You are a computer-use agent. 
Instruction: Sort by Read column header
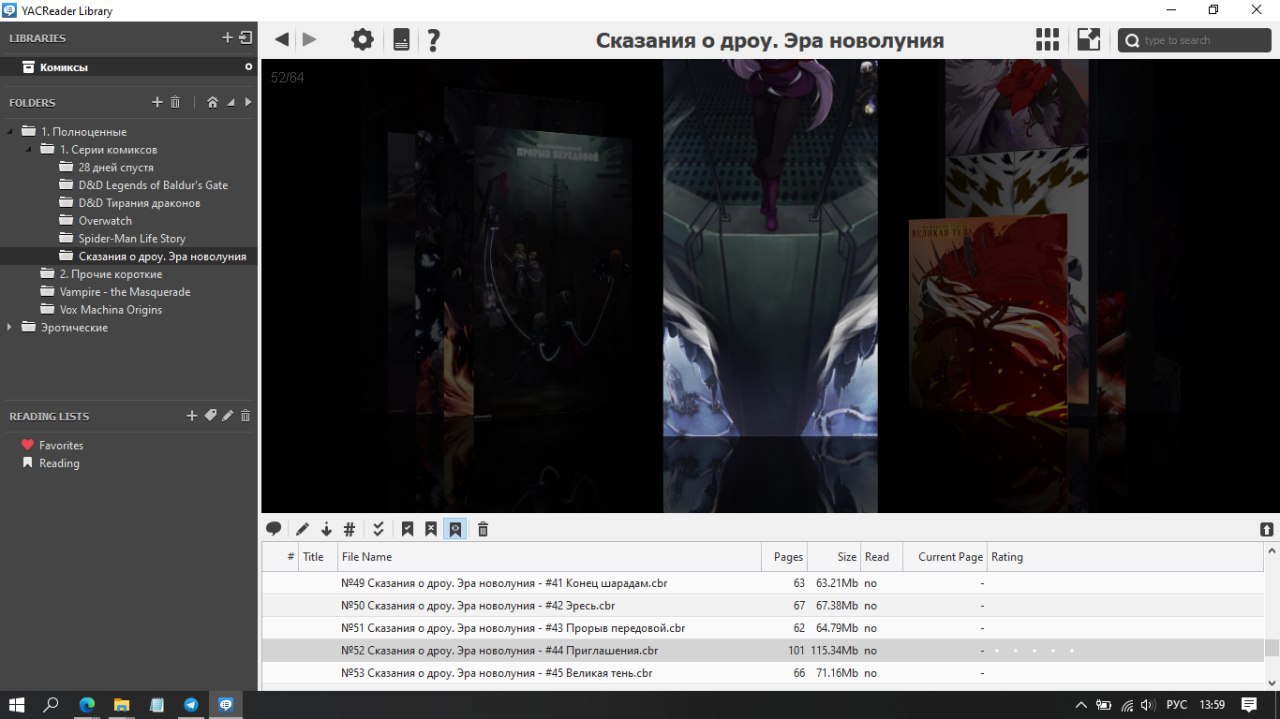(882, 557)
